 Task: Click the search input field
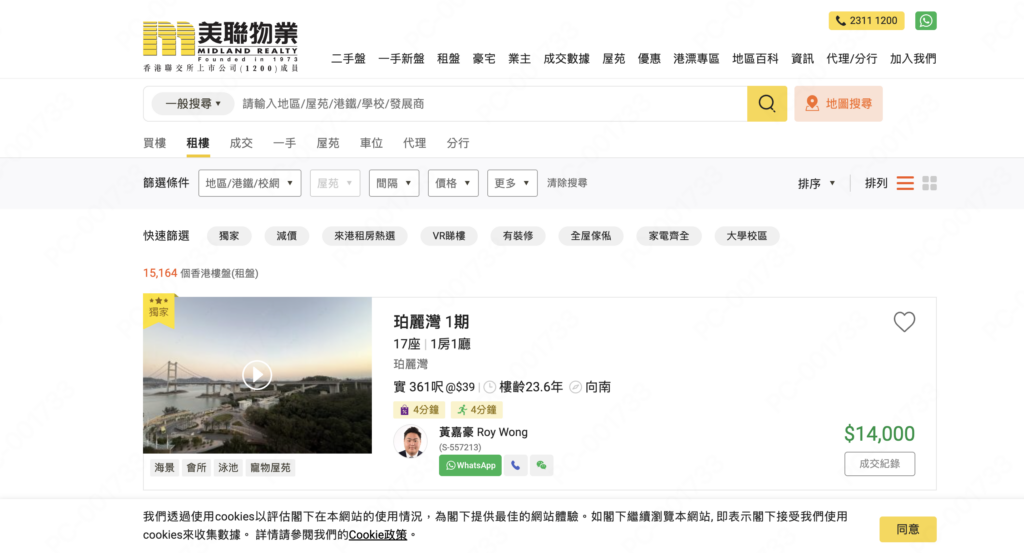tap(490, 104)
